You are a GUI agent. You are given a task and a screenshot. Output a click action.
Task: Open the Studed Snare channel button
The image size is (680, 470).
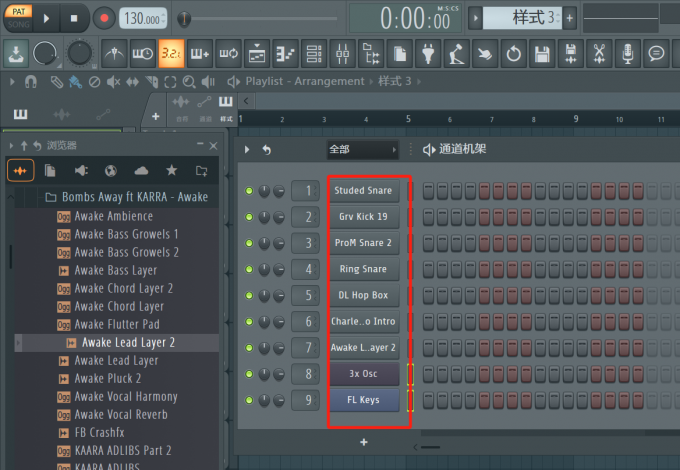tap(364, 190)
